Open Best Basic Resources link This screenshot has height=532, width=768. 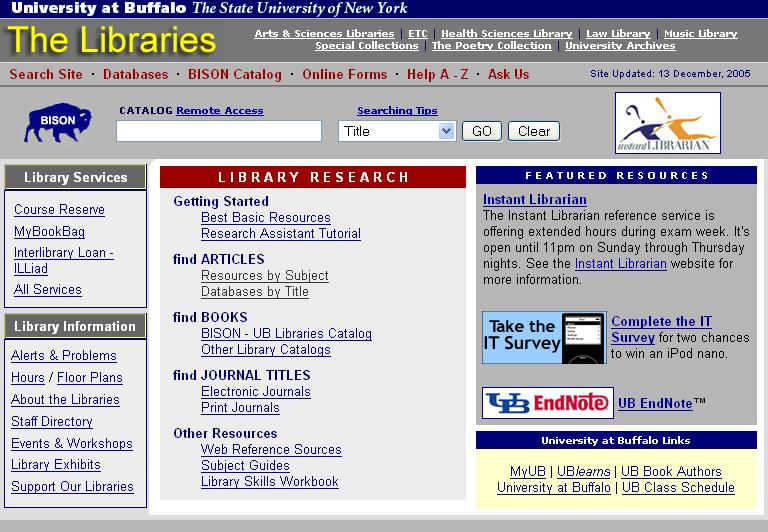click(266, 218)
